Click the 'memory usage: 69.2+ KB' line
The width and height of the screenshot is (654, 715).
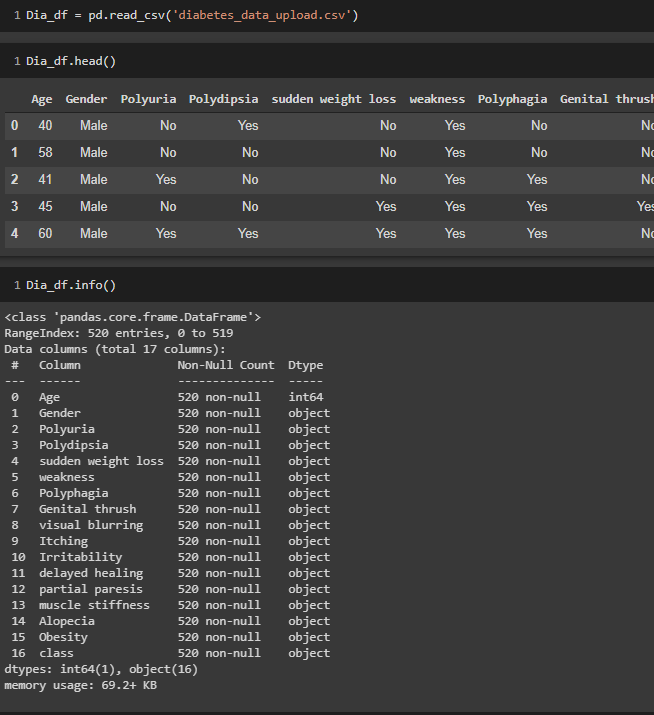(x=80, y=685)
